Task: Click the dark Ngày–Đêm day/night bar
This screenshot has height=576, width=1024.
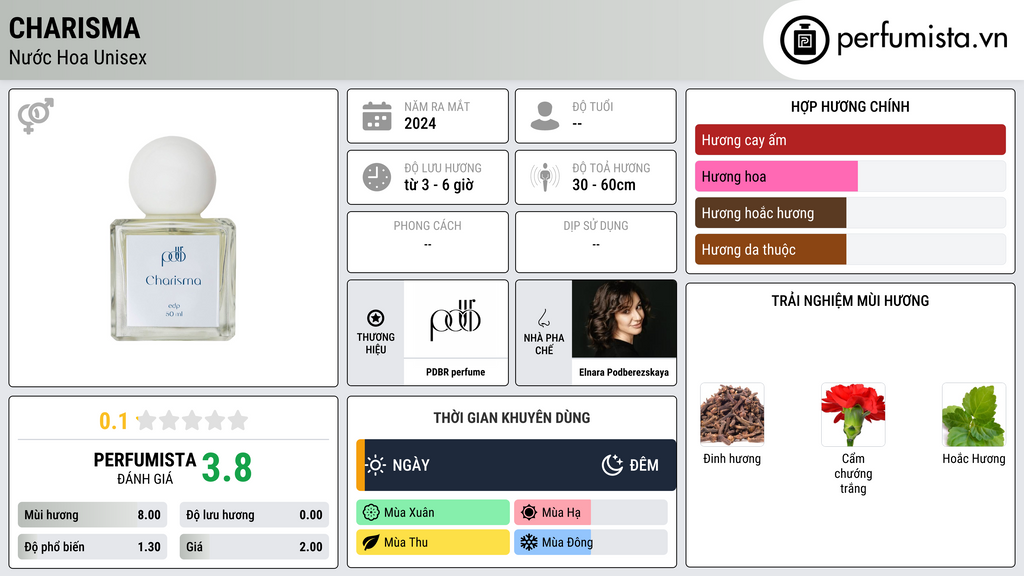Action: coord(516,465)
